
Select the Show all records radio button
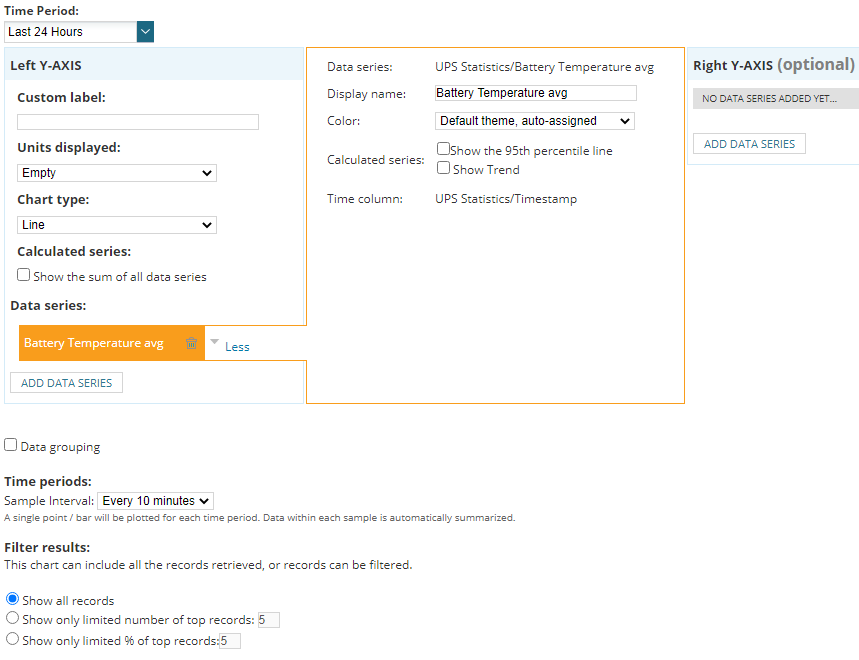[13, 599]
